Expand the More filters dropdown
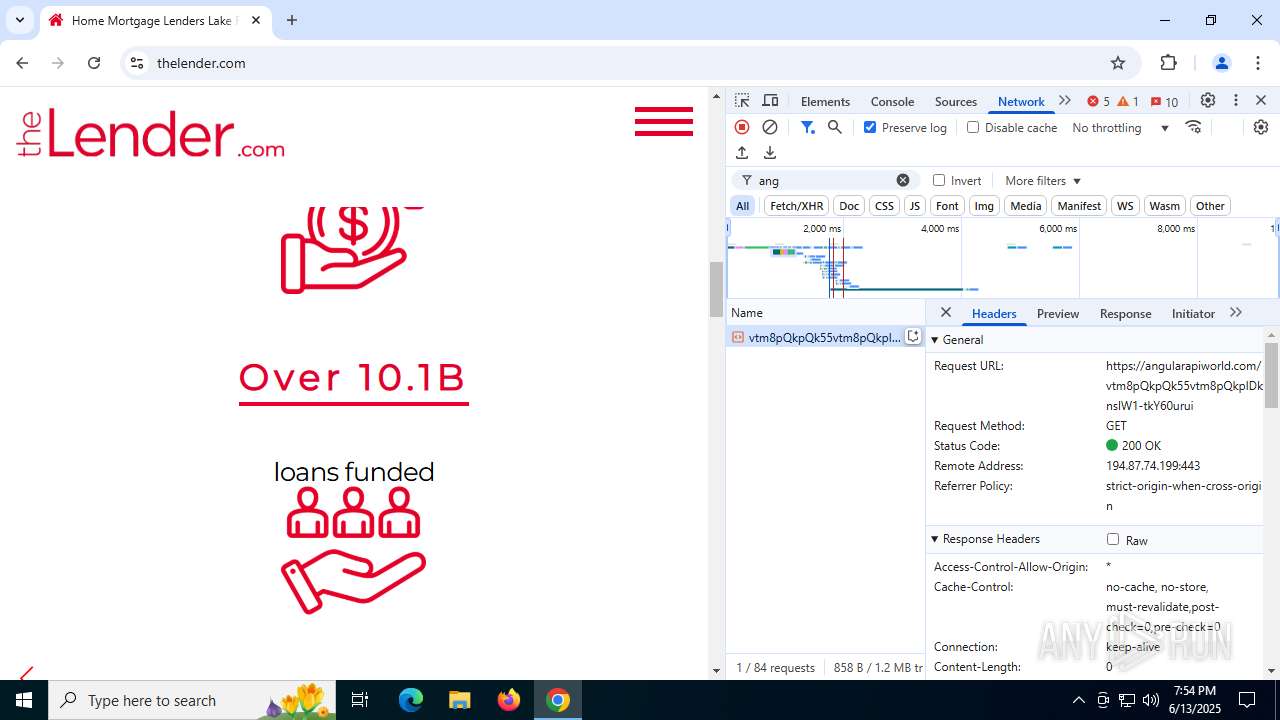This screenshot has width=1280, height=720. click(x=1043, y=181)
